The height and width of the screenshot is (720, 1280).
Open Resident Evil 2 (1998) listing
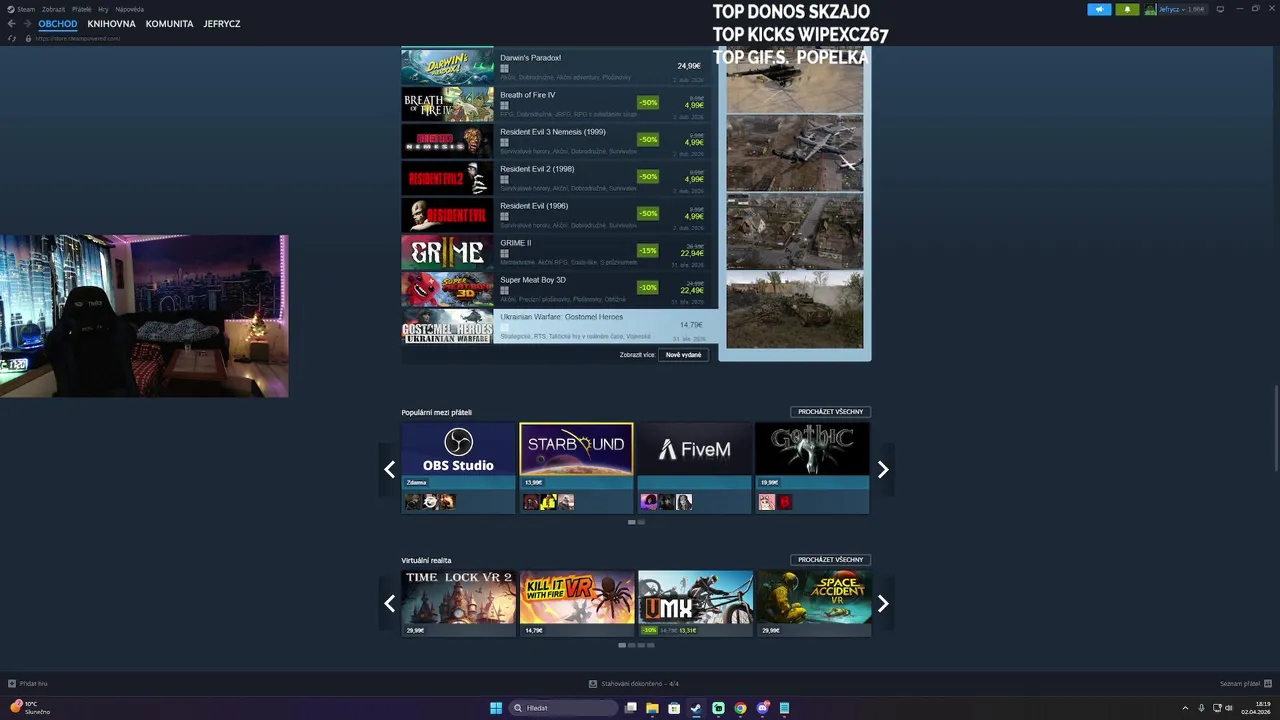tap(559, 178)
